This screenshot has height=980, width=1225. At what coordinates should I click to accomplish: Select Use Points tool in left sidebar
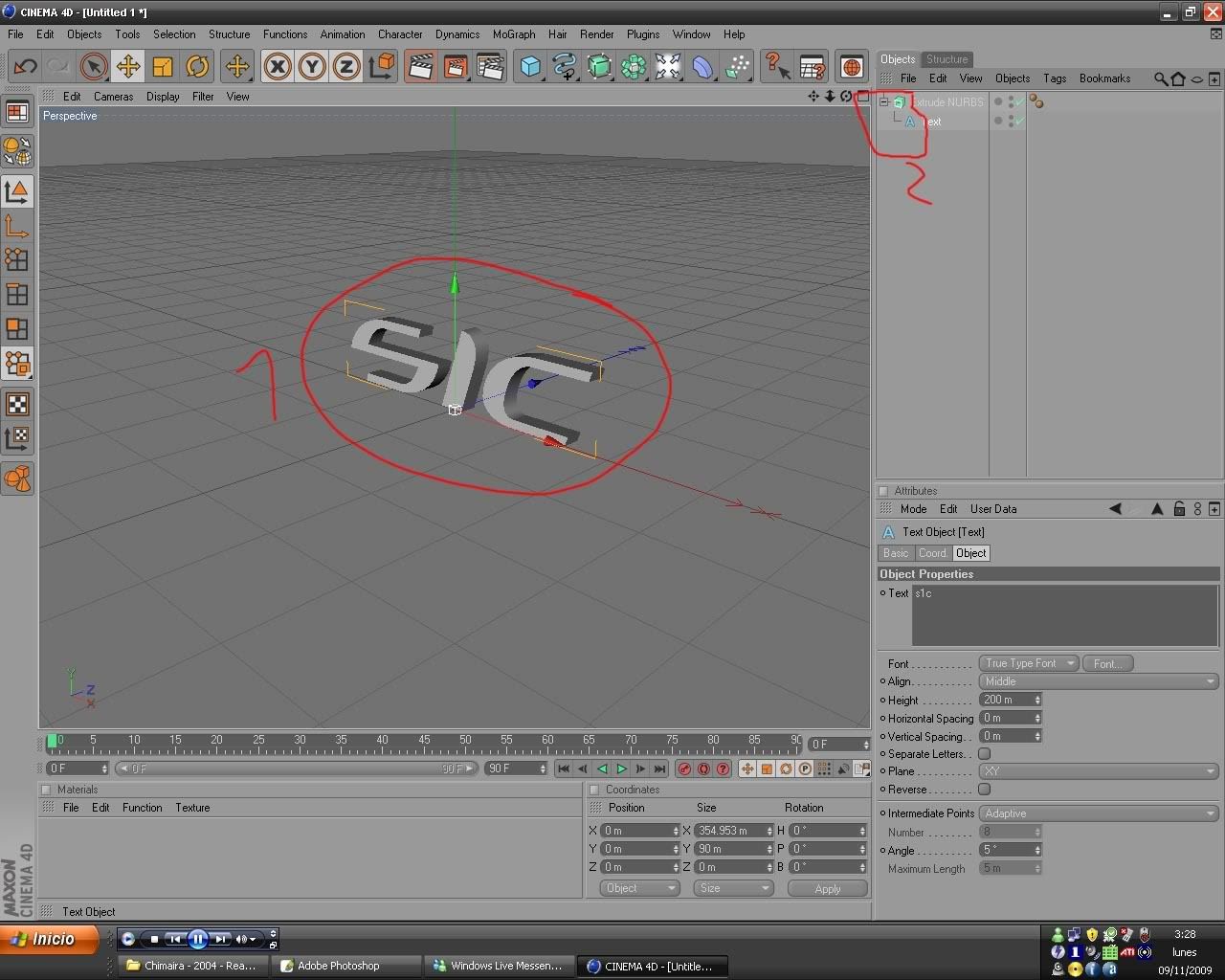(x=17, y=260)
